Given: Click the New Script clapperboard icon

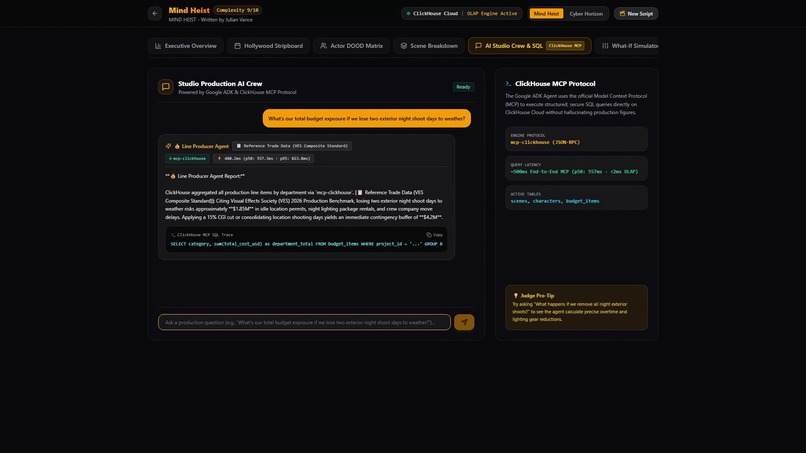Looking at the screenshot, I should [x=622, y=13].
